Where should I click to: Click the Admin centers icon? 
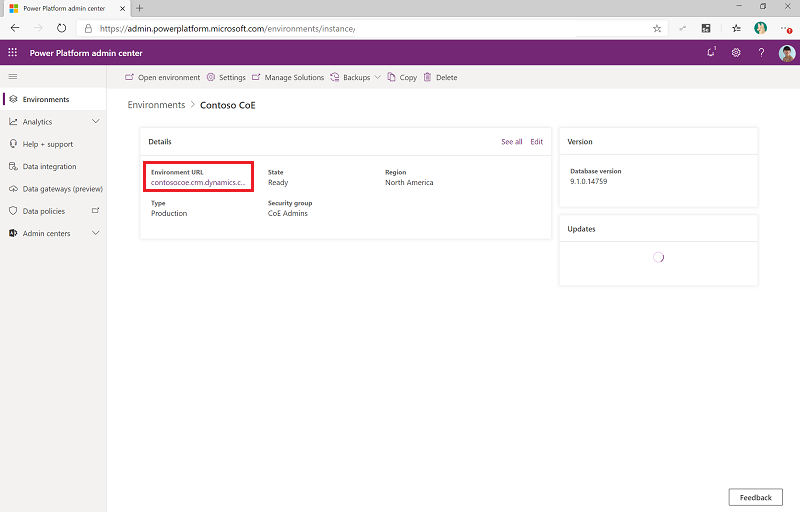coord(13,233)
